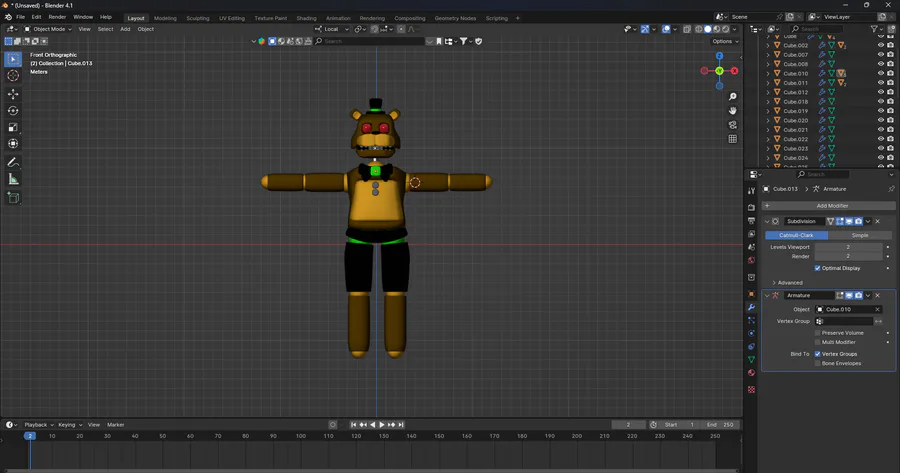Open the Playback dropdown in timeline
900x473 pixels.
pos(38,425)
